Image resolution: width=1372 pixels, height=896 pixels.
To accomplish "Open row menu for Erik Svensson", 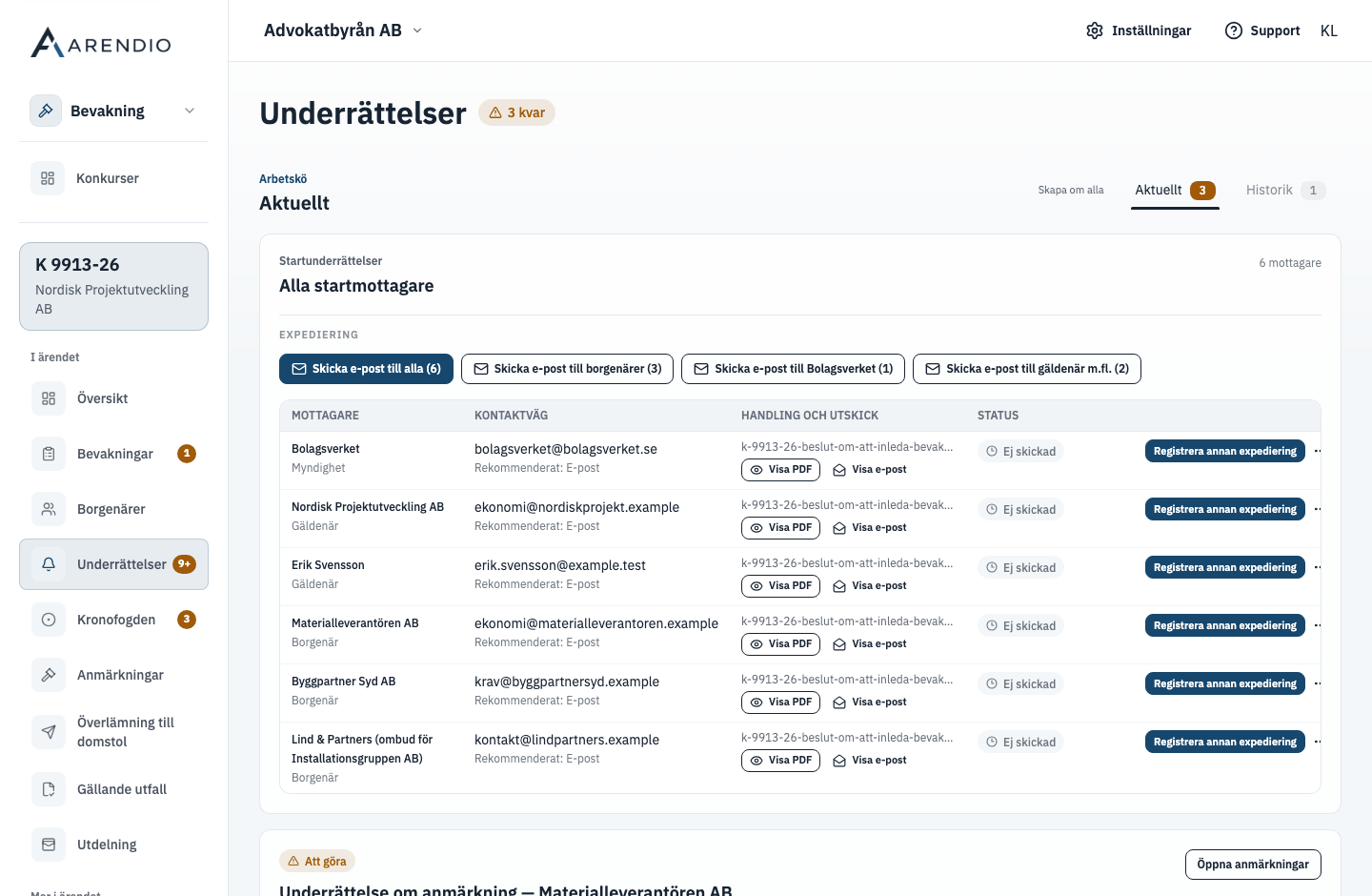I will pos(1318,567).
